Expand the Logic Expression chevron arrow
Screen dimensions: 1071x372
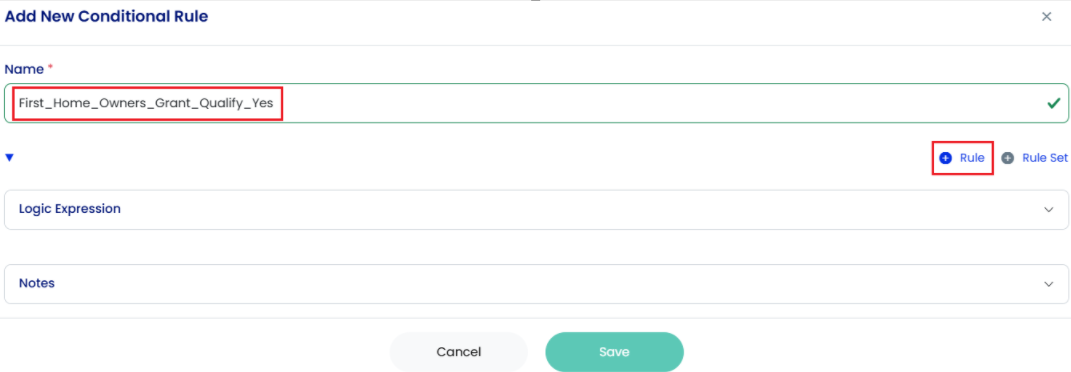pyautogui.click(x=1048, y=210)
